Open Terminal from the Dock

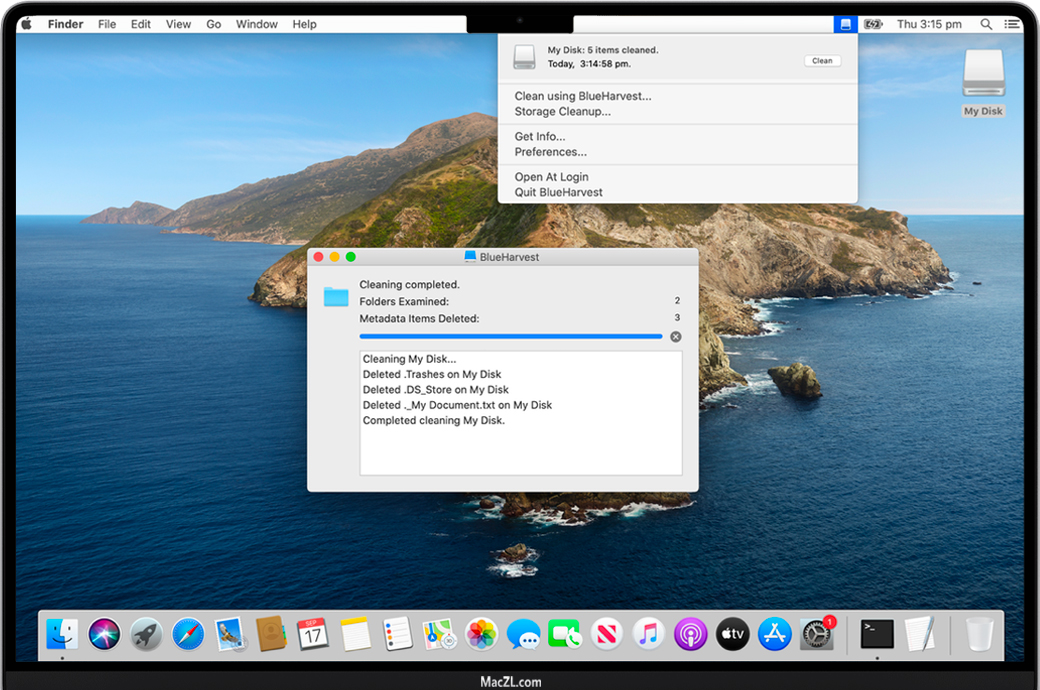(877, 633)
